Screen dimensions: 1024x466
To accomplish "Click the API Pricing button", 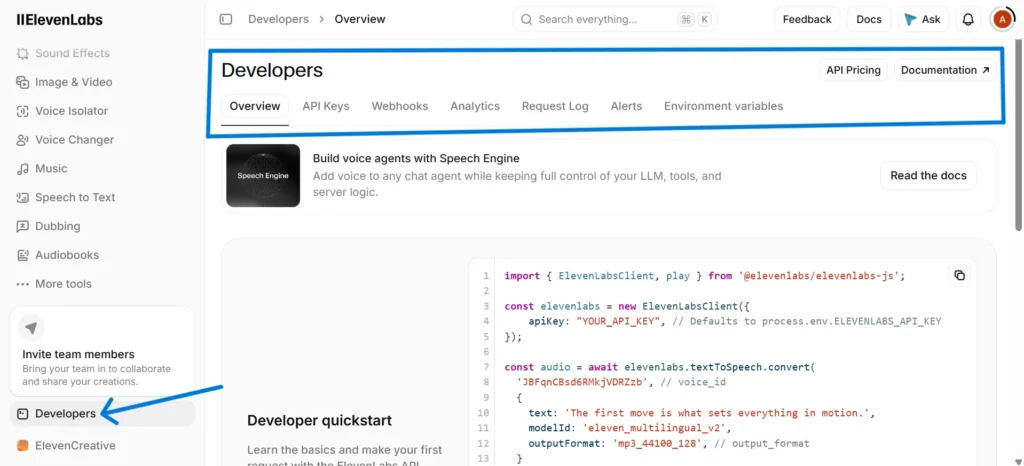I will tap(854, 70).
